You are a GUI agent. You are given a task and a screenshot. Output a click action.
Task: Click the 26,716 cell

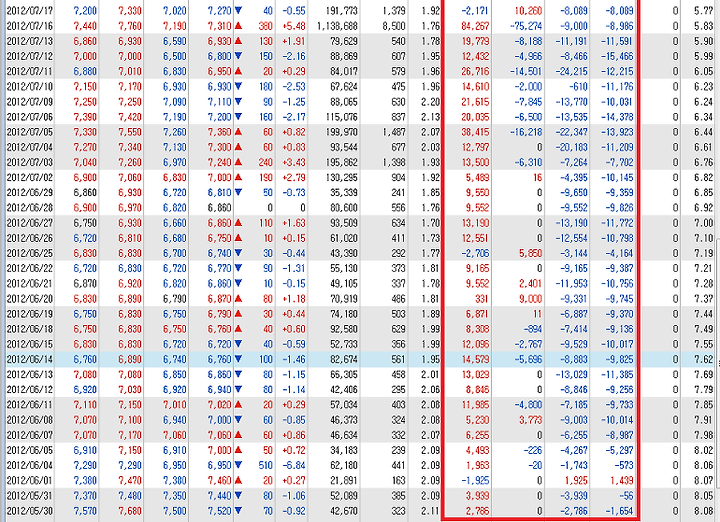(x=475, y=71)
